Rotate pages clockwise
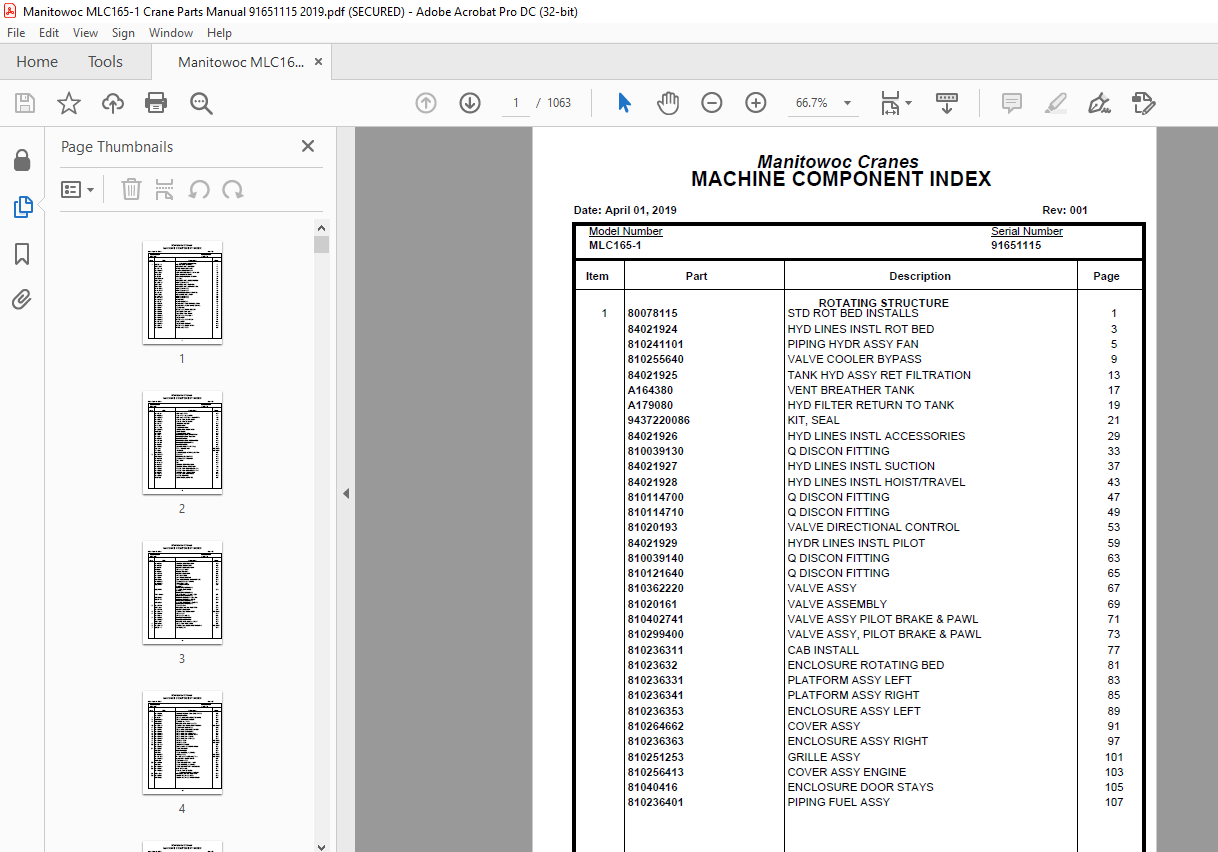This screenshot has height=852, width=1218. coord(233,189)
